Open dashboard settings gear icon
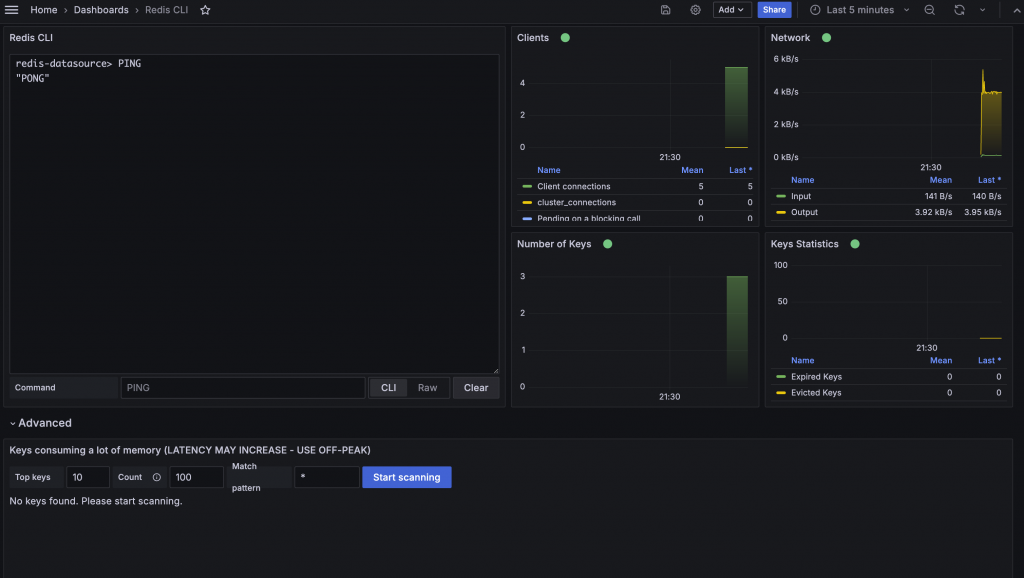This screenshot has height=578, width=1024. tap(696, 10)
